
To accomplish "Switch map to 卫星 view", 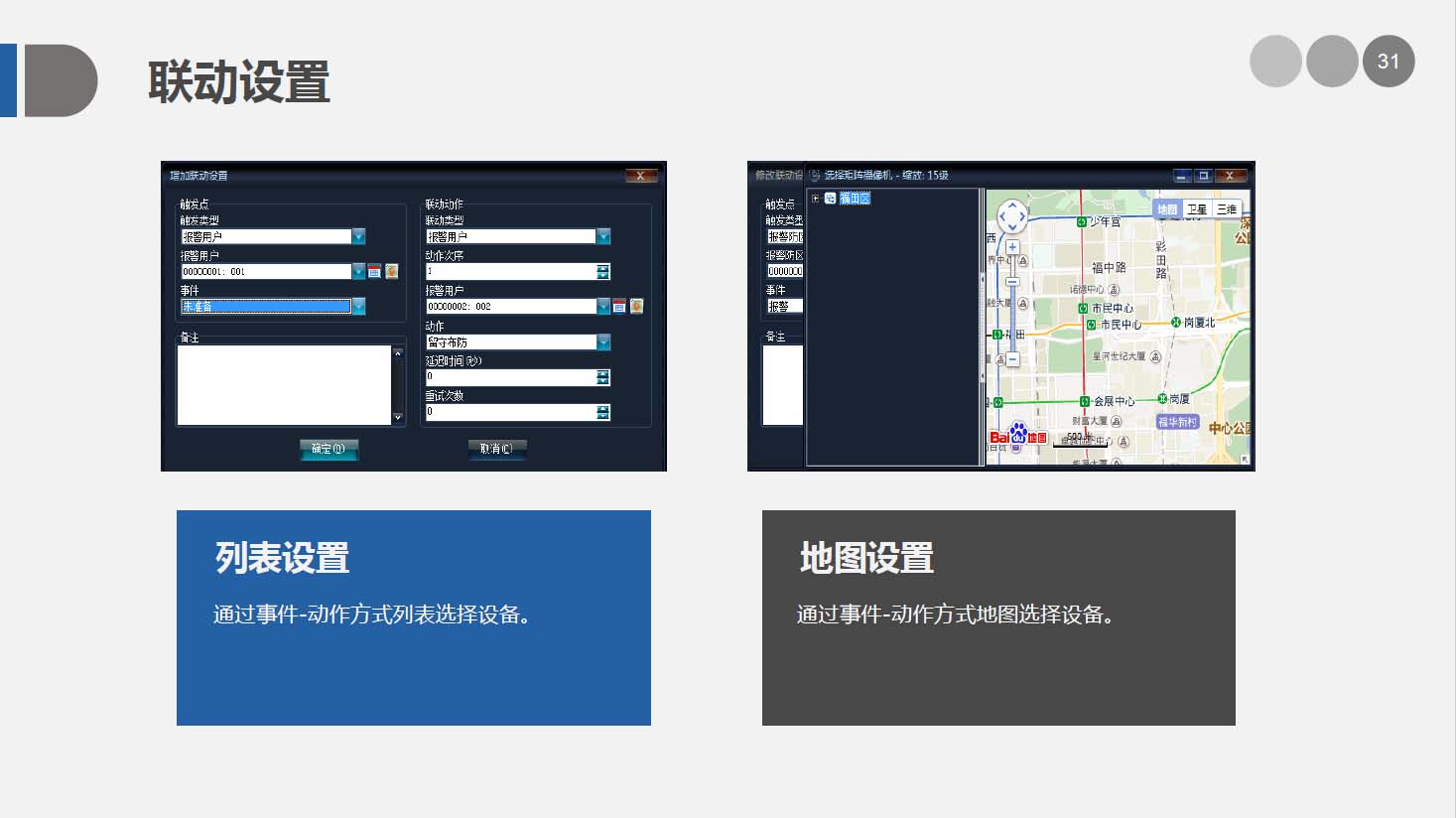I will (1198, 209).
